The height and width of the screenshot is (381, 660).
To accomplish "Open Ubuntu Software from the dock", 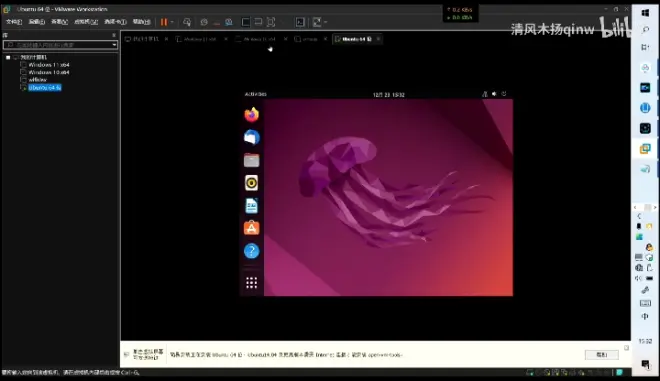I will tap(251, 228).
